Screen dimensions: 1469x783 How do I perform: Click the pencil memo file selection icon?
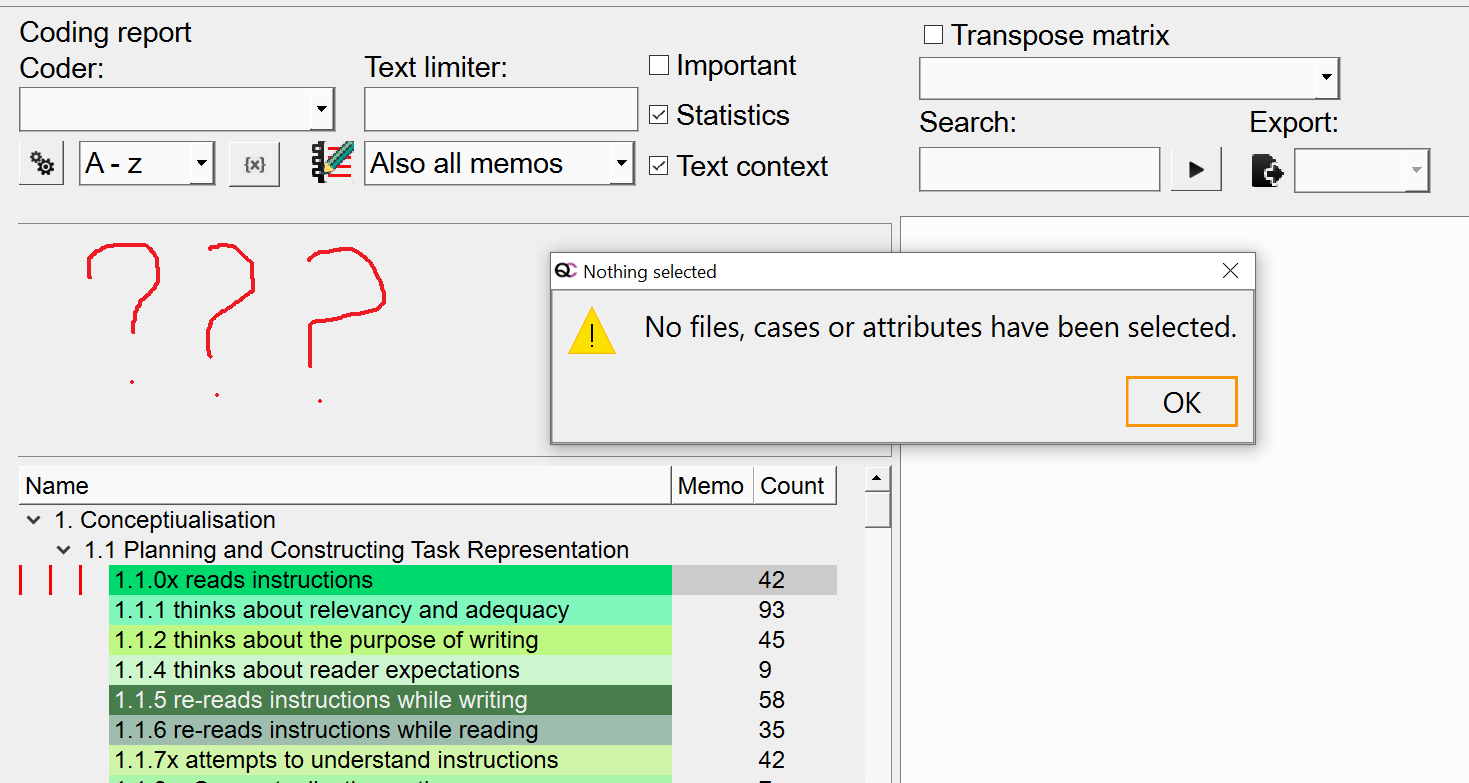pos(333,162)
